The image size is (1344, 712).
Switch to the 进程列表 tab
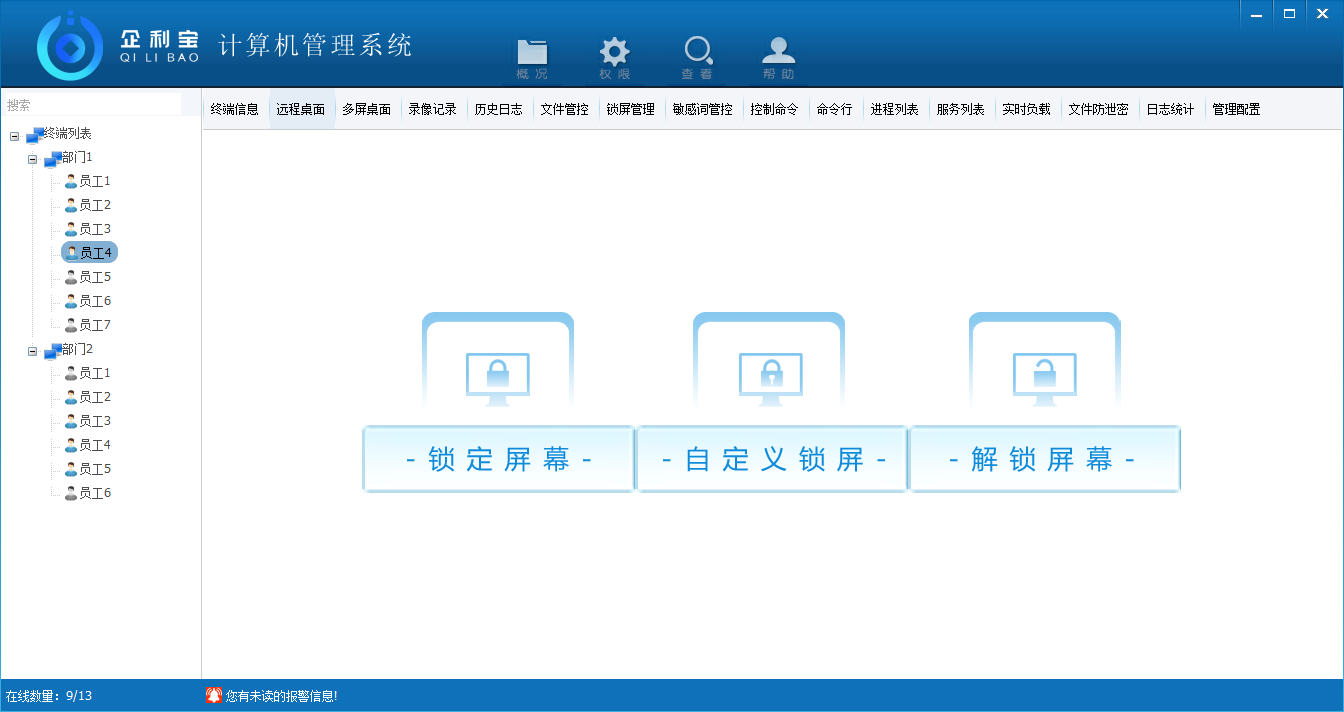click(x=894, y=110)
